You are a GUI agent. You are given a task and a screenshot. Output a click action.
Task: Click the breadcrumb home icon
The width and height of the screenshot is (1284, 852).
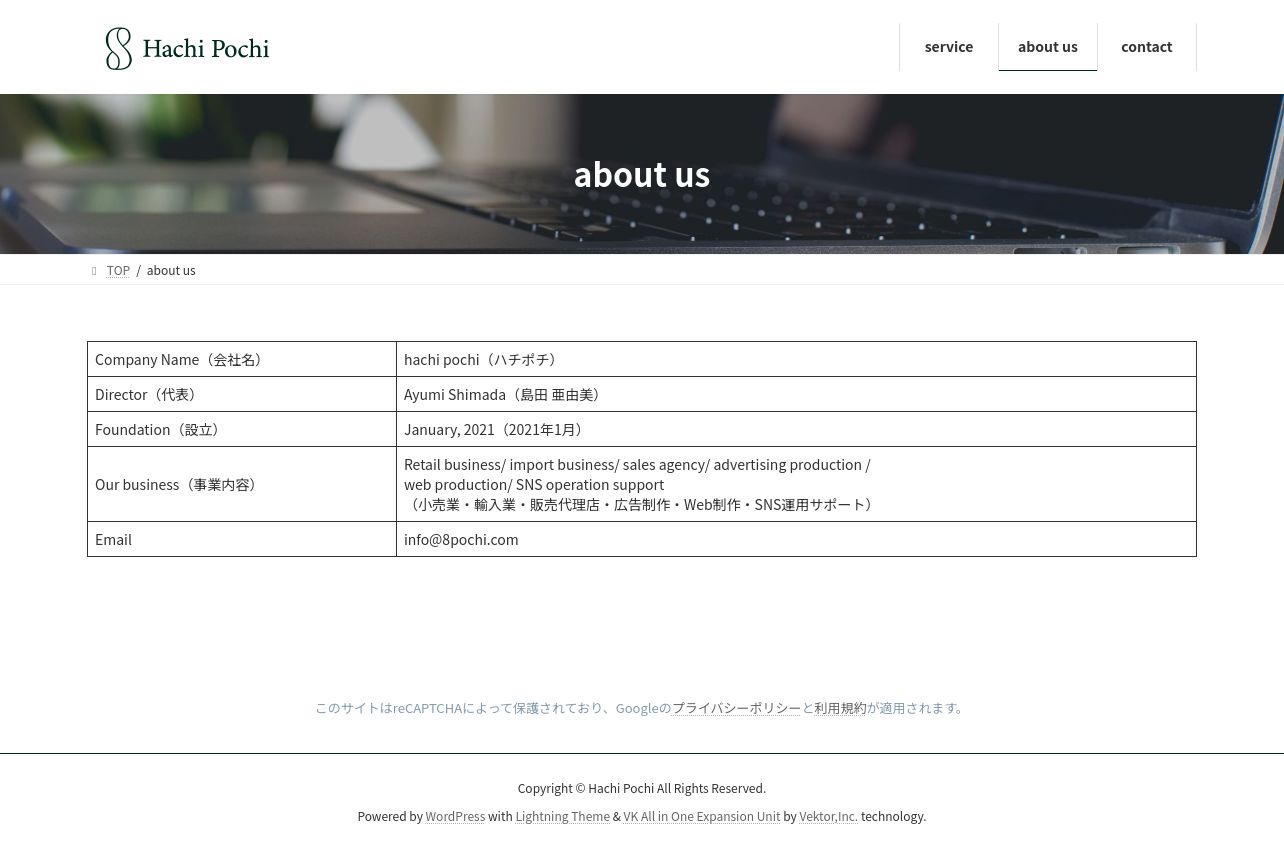click(94, 271)
